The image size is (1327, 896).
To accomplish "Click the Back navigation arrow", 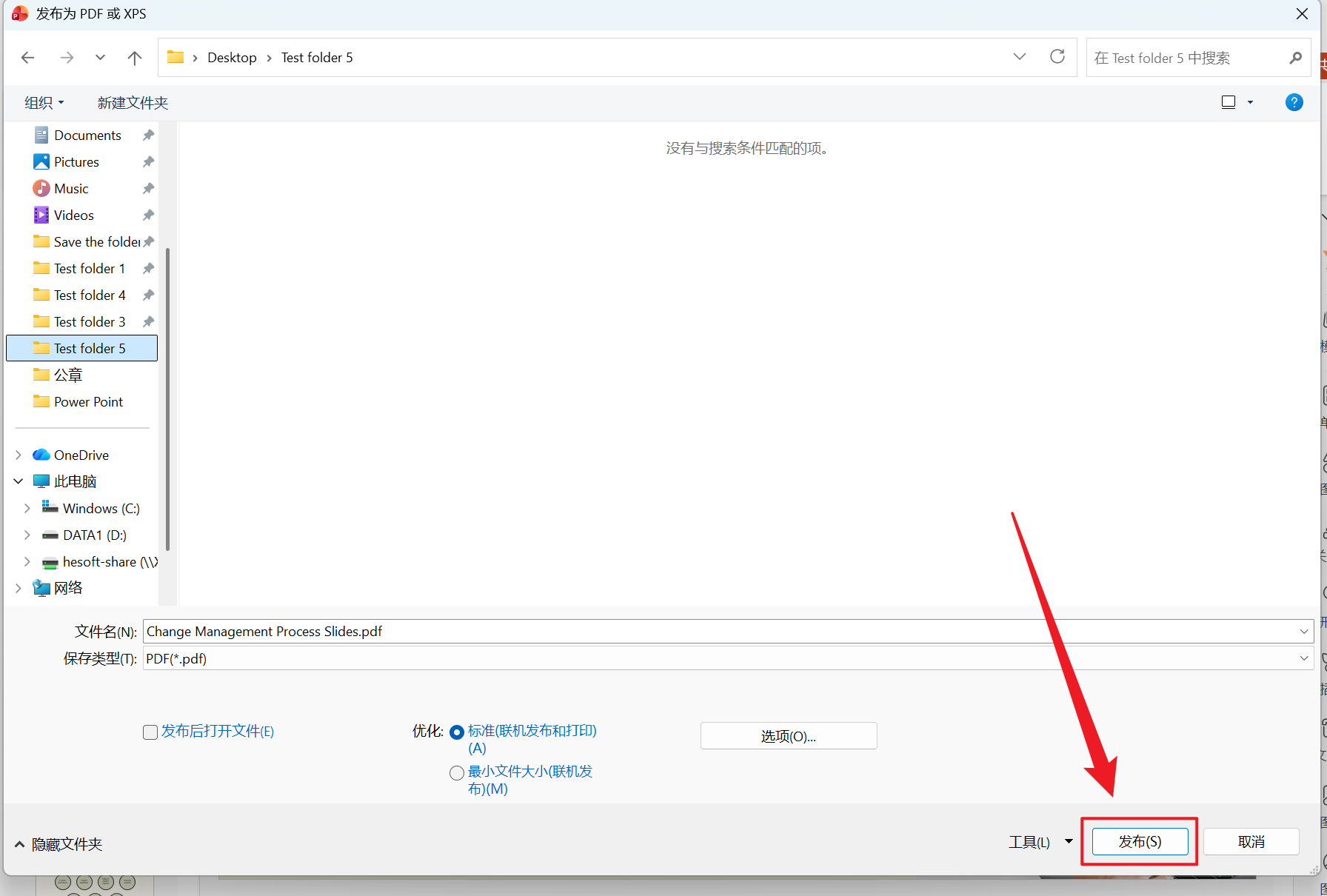I will (x=28, y=58).
